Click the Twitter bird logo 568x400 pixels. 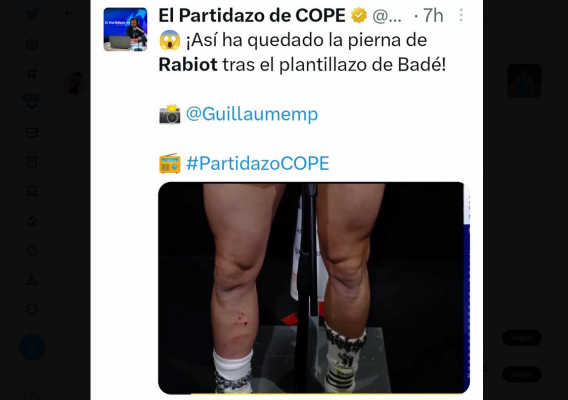coord(32,14)
